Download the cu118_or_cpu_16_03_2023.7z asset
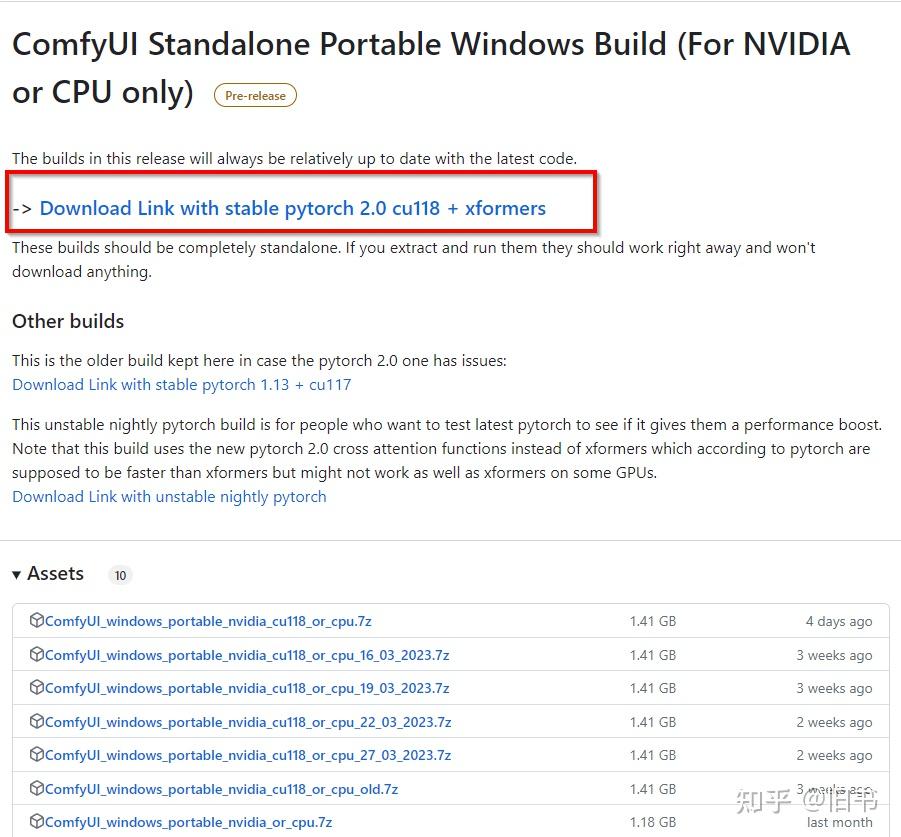The height and width of the screenshot is (837, 901). [x=247, y=655]
